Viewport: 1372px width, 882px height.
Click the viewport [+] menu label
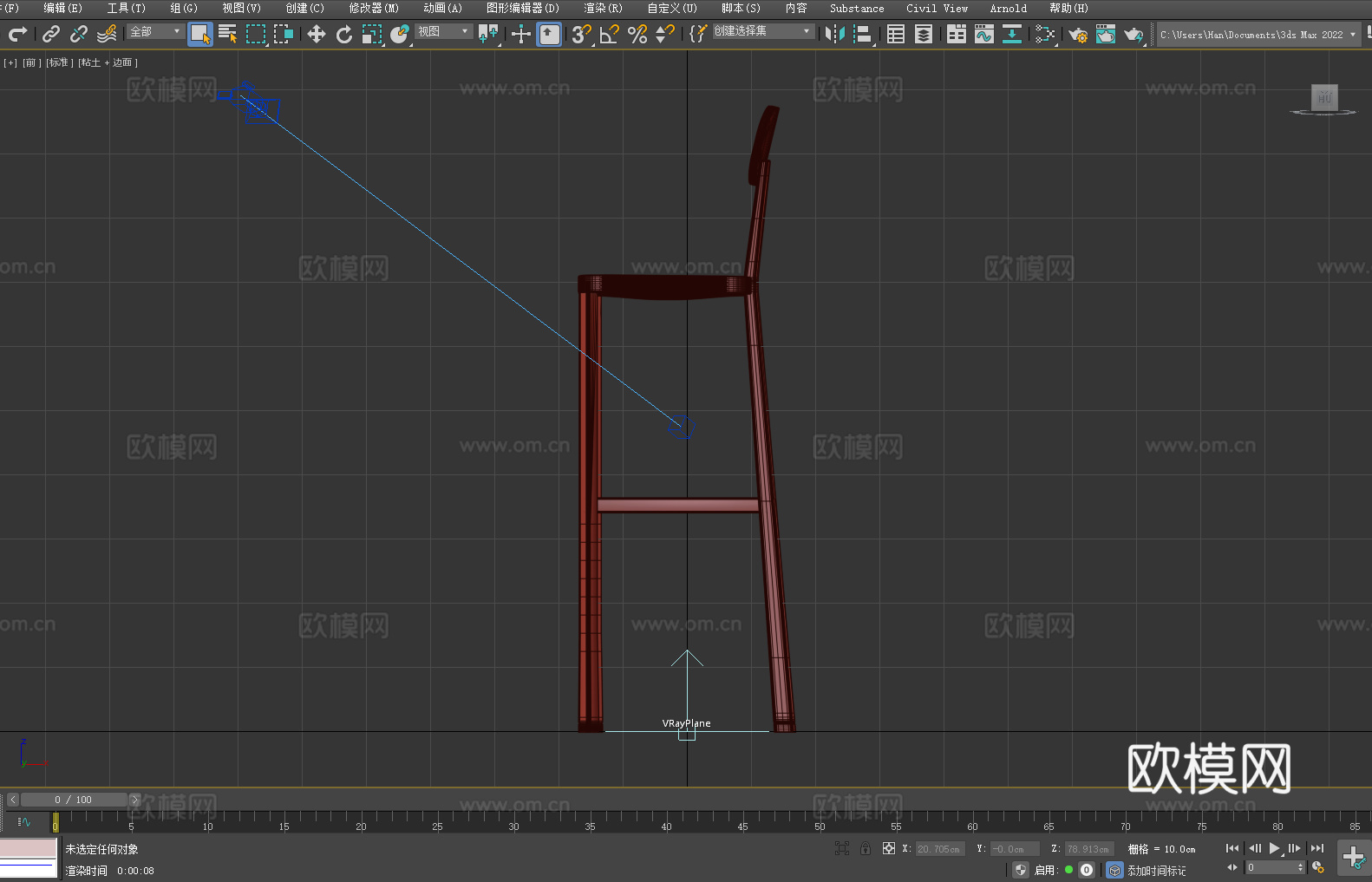(10, 62)
